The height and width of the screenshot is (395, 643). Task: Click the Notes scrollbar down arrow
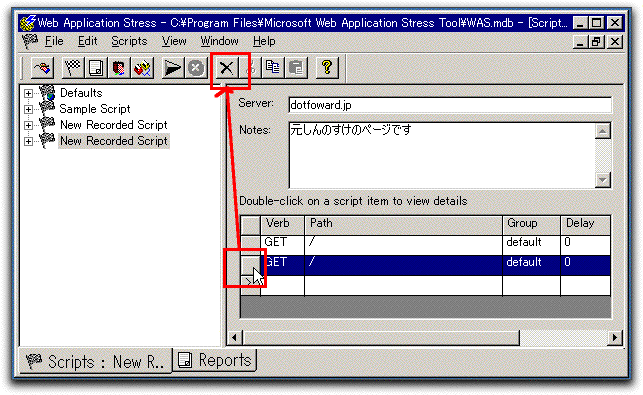[x=602, y=180]
